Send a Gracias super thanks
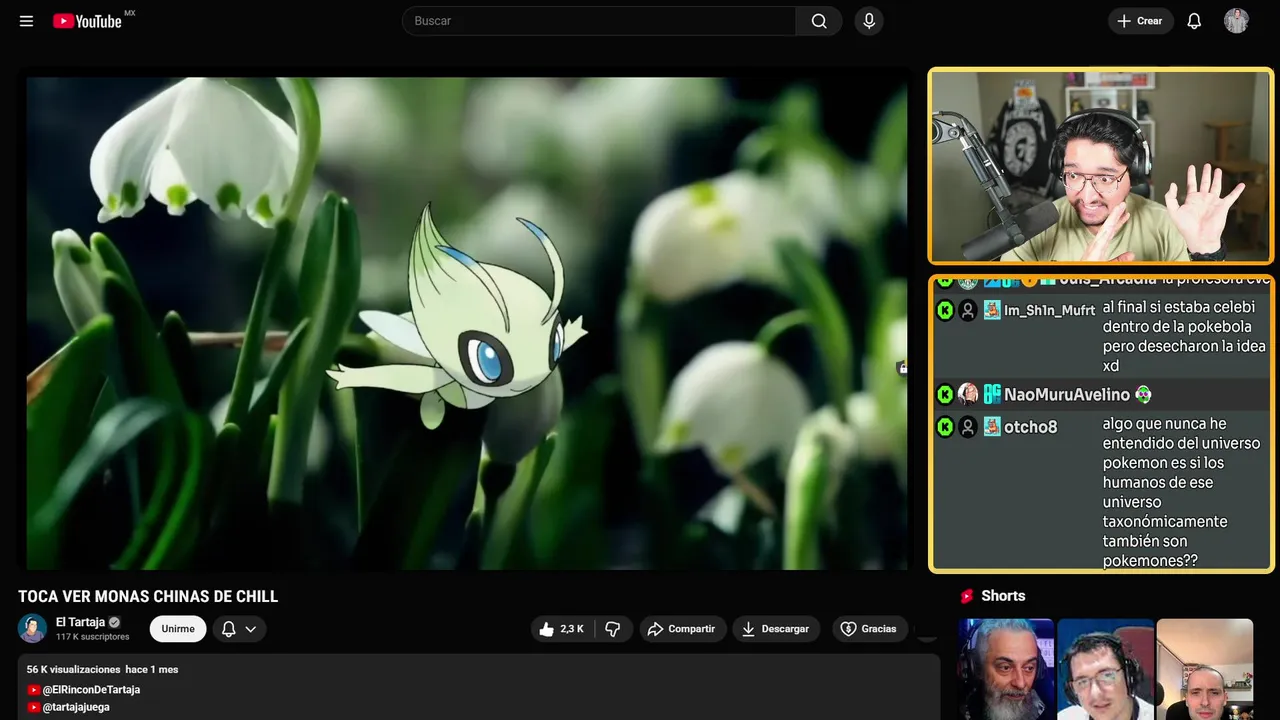Image resolution: width=1280 pixels, height=720 pixels. point(869,629)
